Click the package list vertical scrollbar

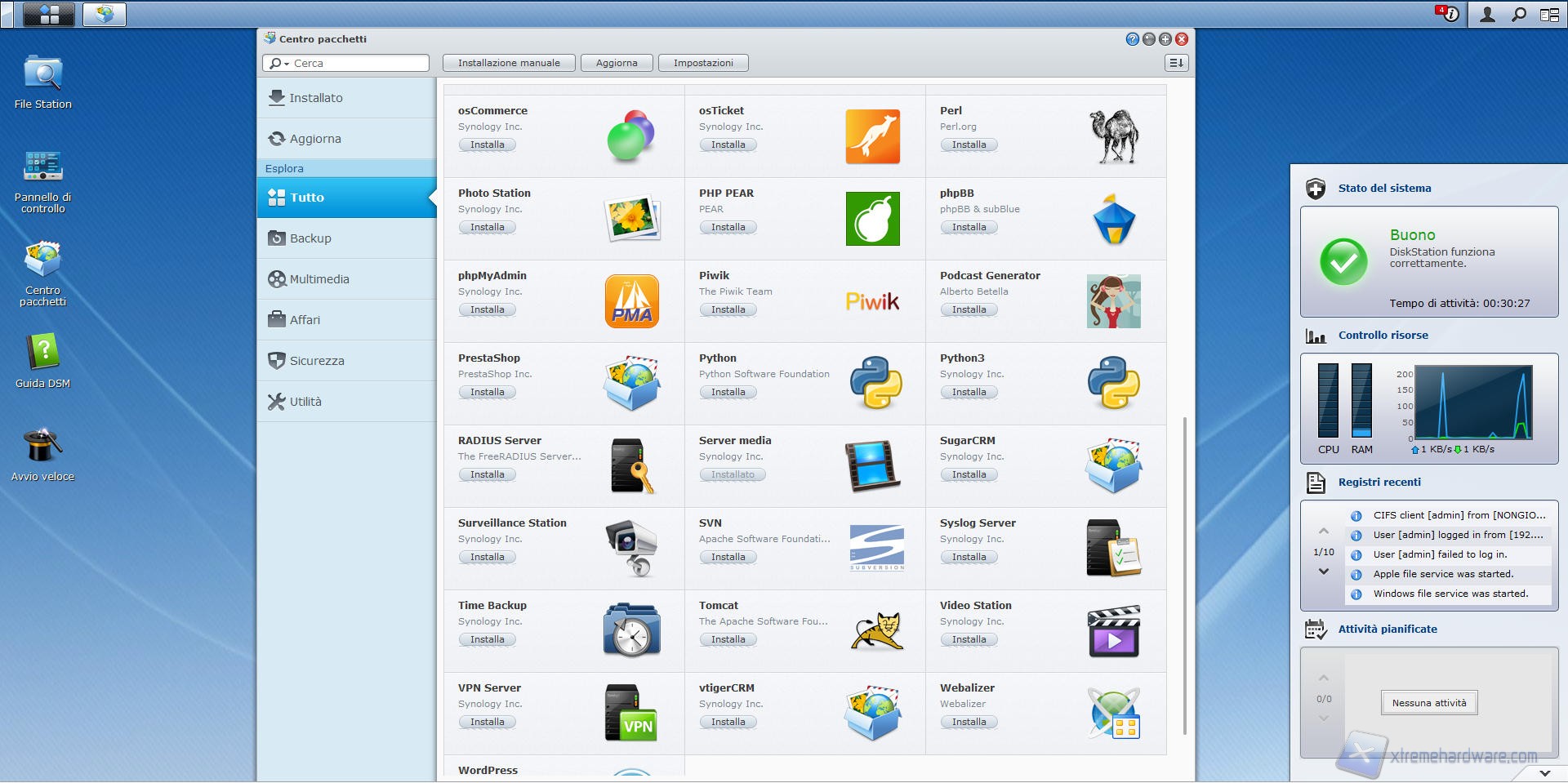pyautogui.click(x=1185, y=572)
